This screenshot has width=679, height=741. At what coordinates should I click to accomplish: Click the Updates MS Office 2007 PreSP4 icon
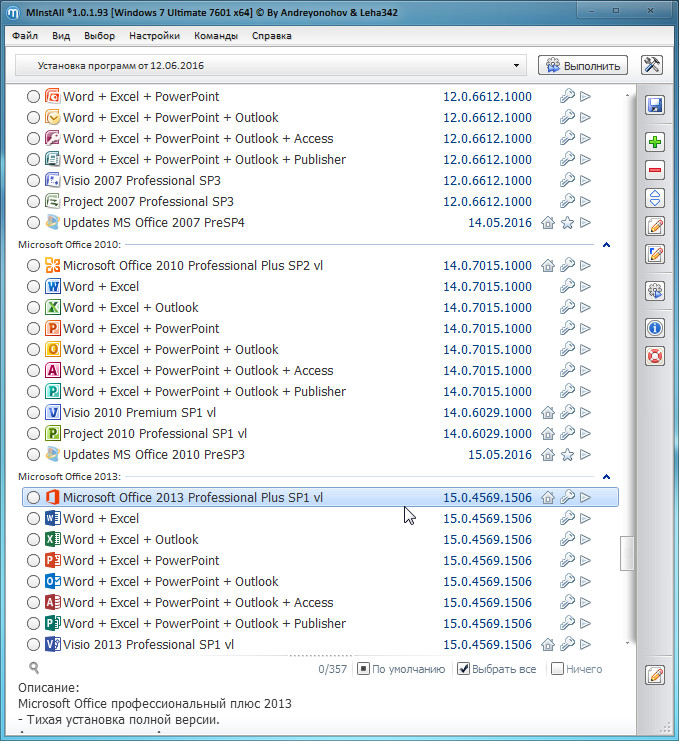coord(52,222)
